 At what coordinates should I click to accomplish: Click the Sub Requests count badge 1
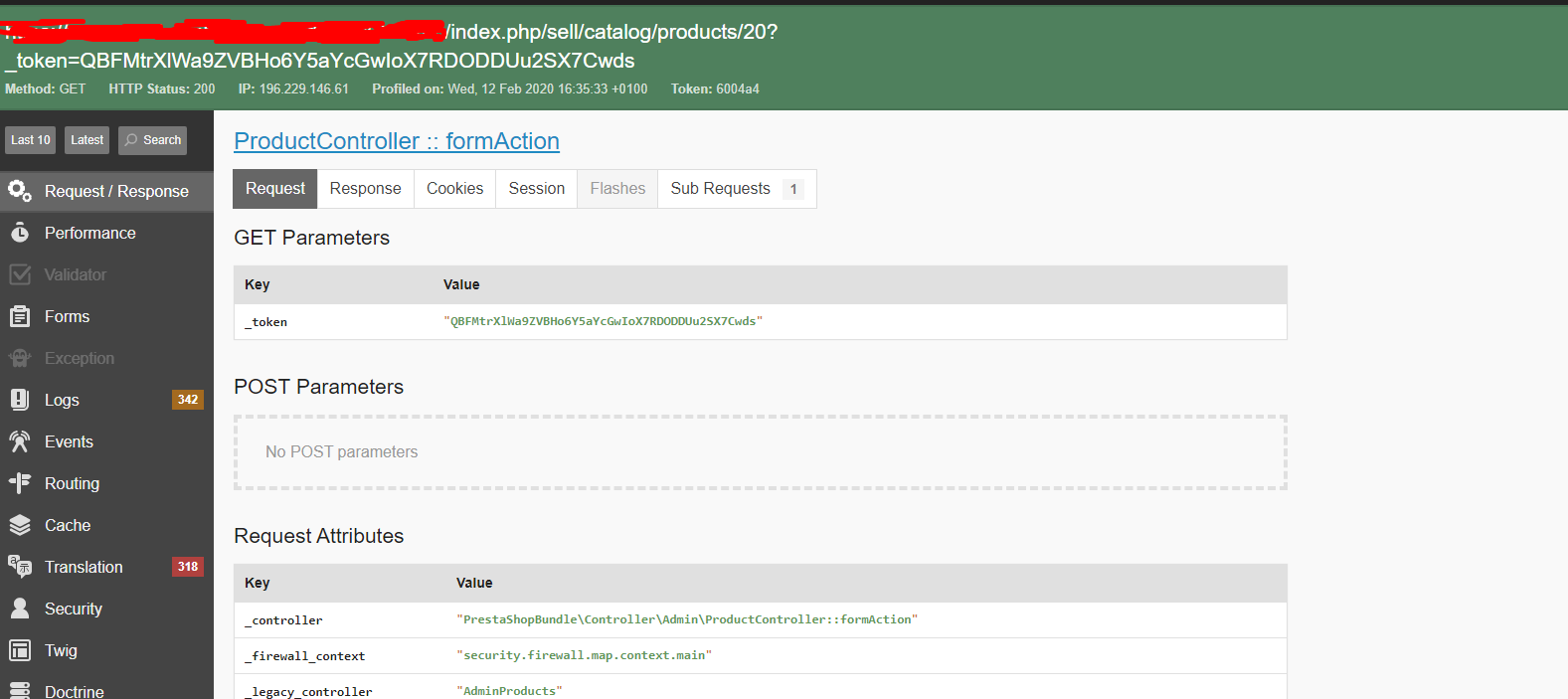[793, 189]
